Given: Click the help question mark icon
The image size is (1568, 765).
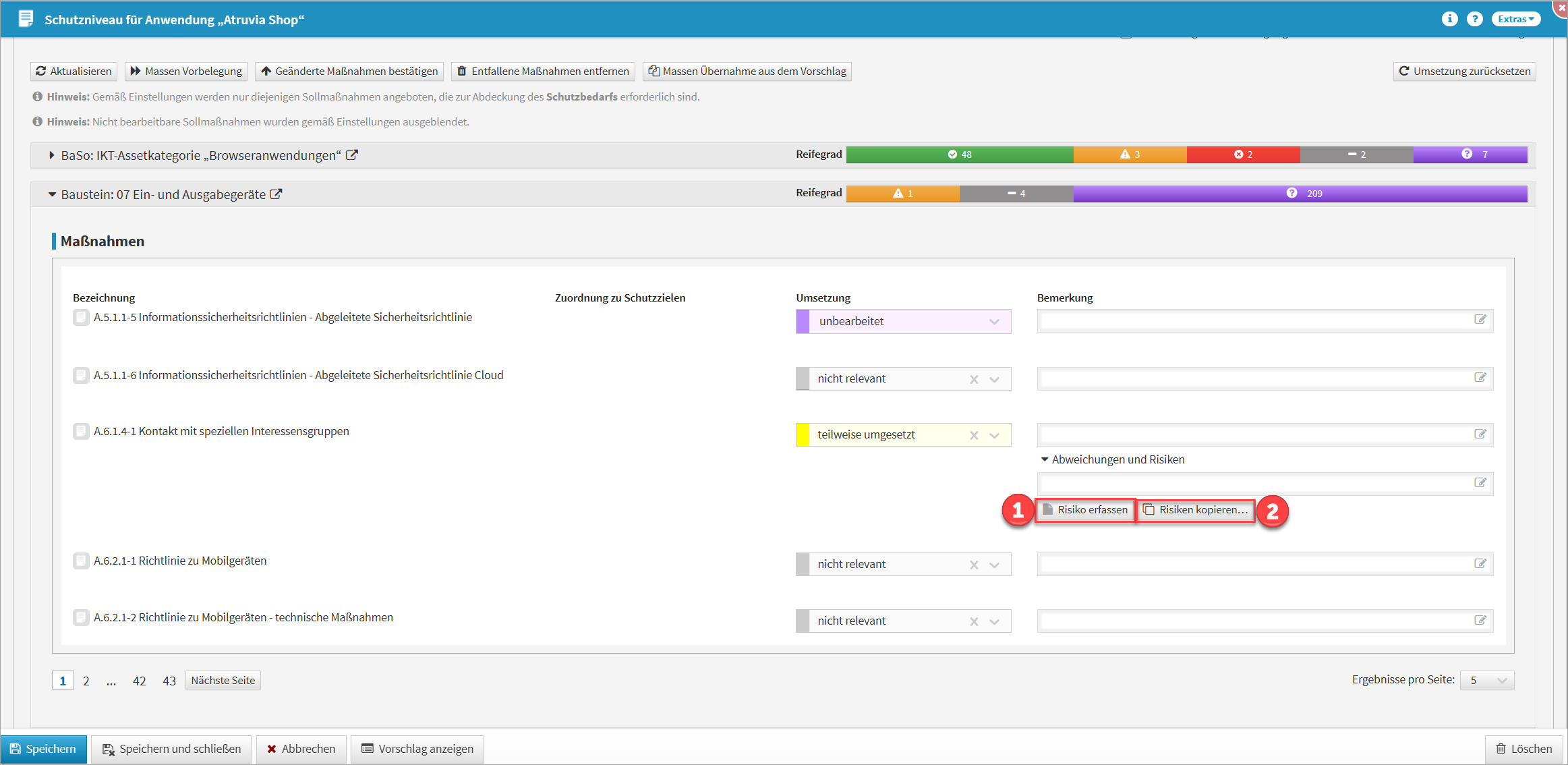Looking at the screenshot, I should [x=1475, y=19].
